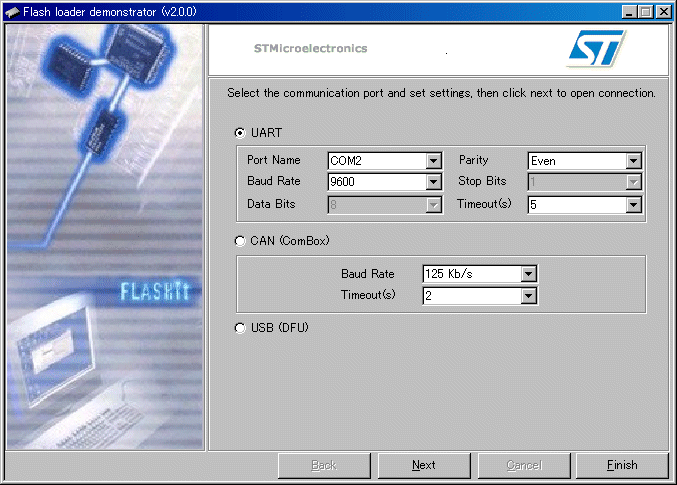
Task: Click the disabled Stop Bits dropdown
Action: (585, 182)
